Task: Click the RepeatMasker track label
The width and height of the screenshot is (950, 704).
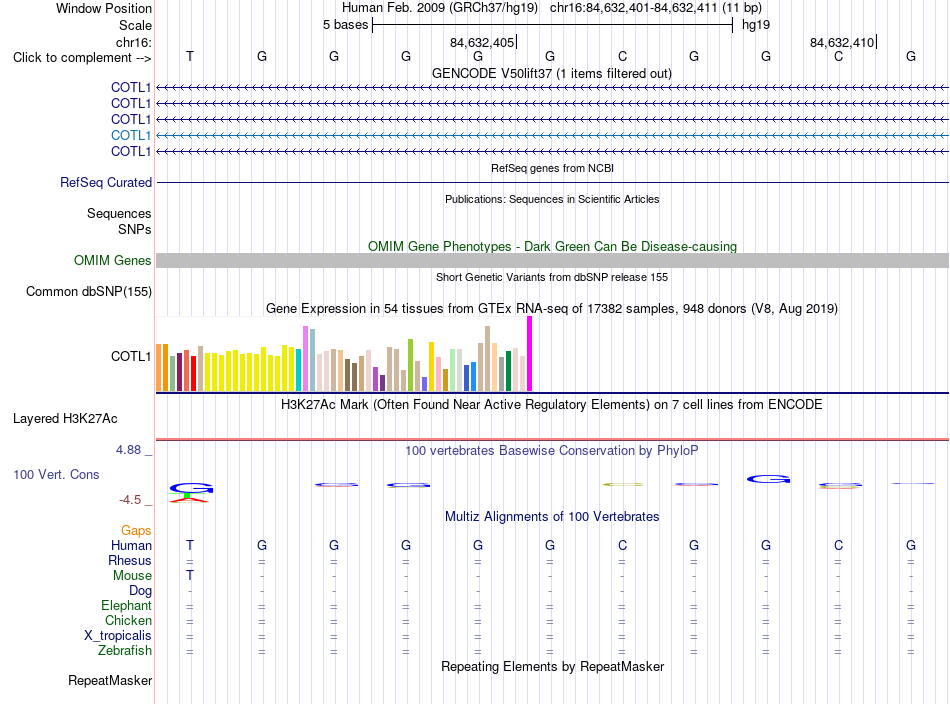Action: [110, 680]
